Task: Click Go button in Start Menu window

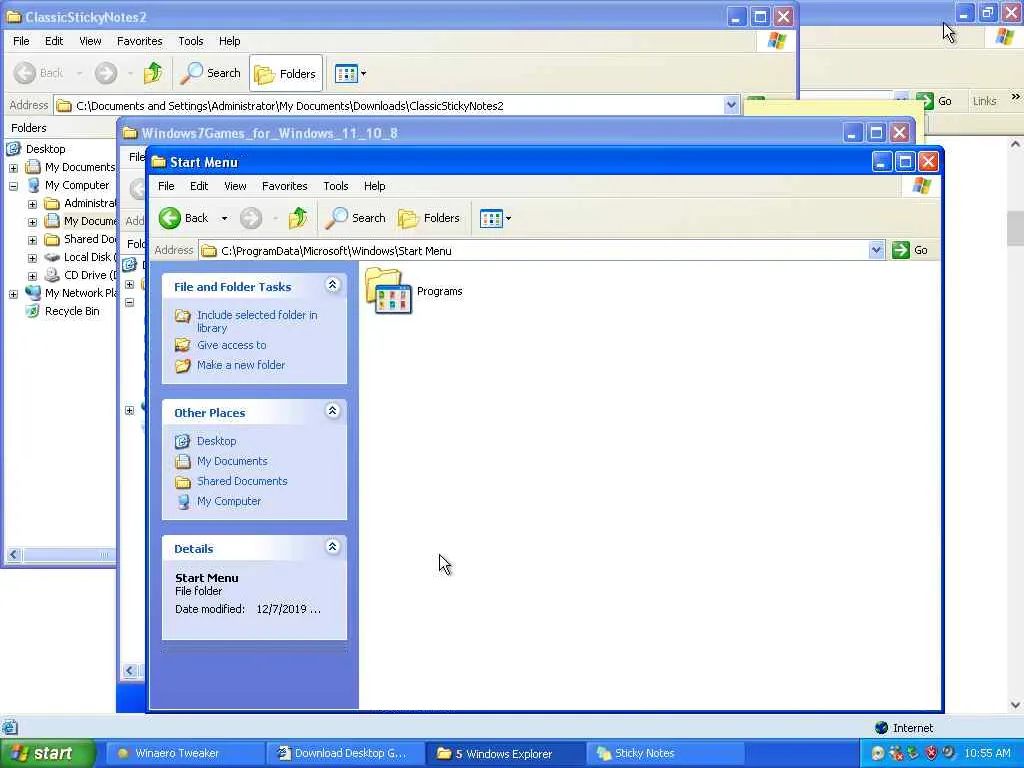Action: coord(910,250)
